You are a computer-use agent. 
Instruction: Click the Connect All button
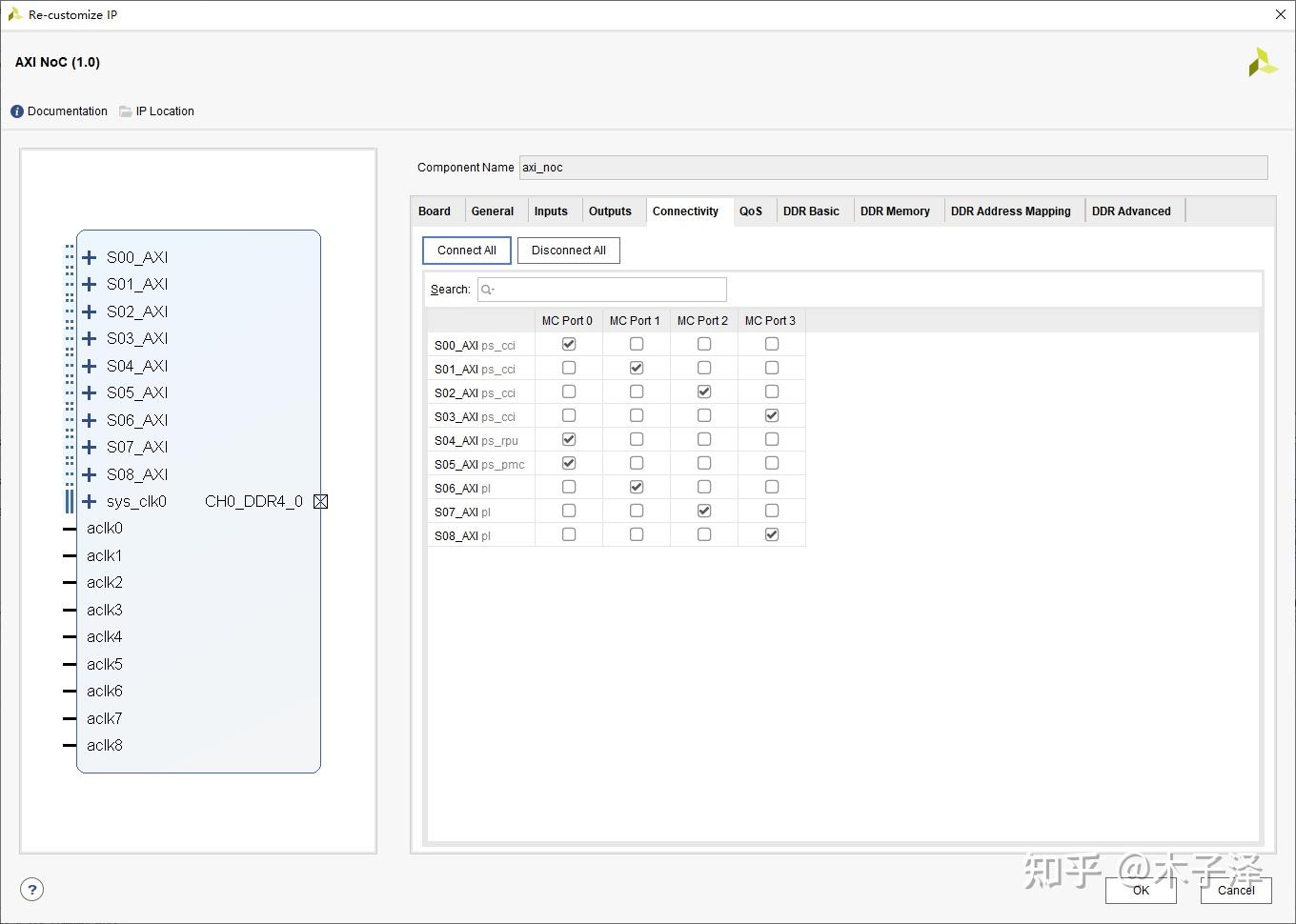(467, 251)
